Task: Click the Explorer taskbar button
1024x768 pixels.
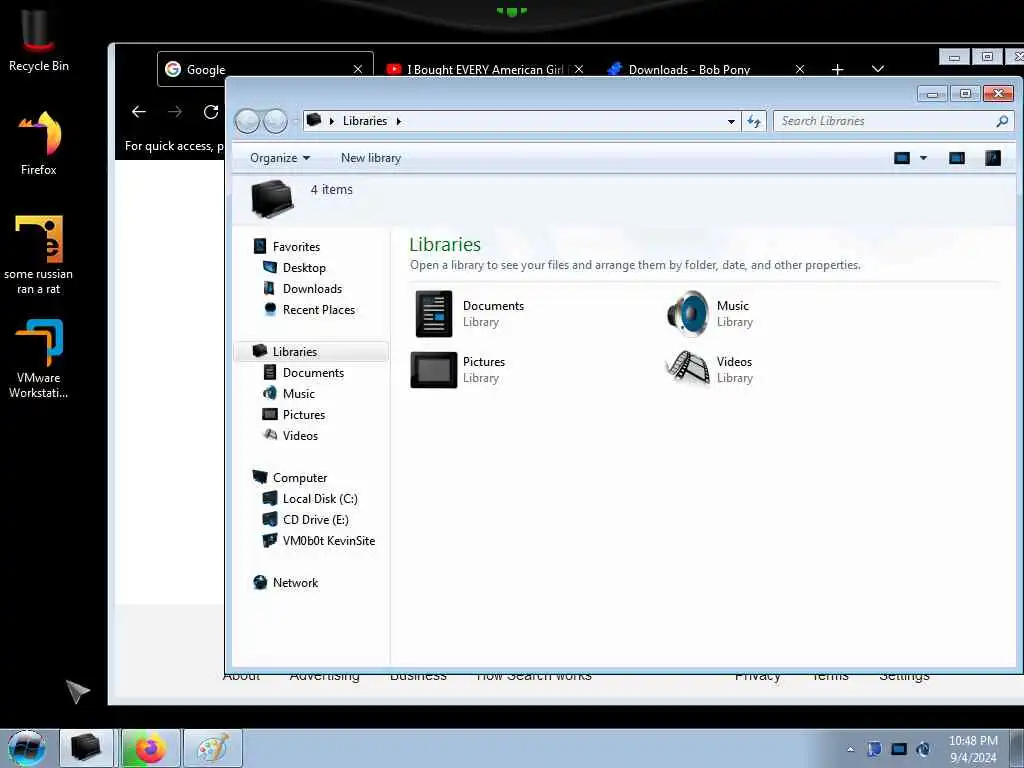Action: (x=86, y=748)
